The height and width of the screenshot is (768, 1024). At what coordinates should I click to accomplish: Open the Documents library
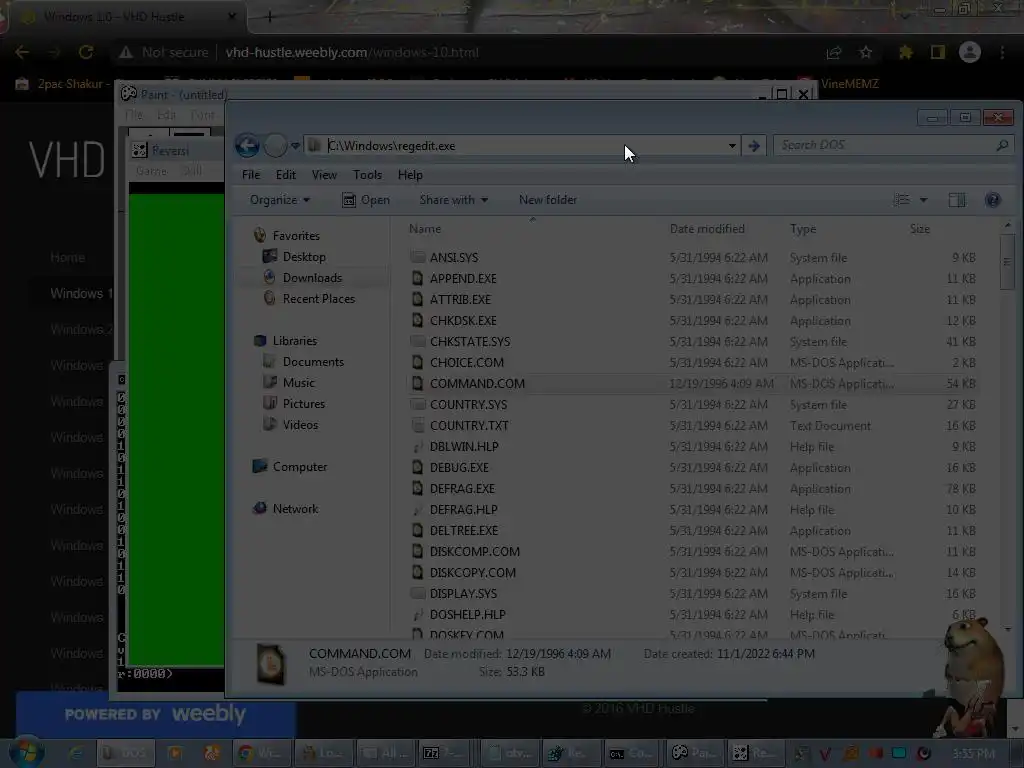(313, 362)
